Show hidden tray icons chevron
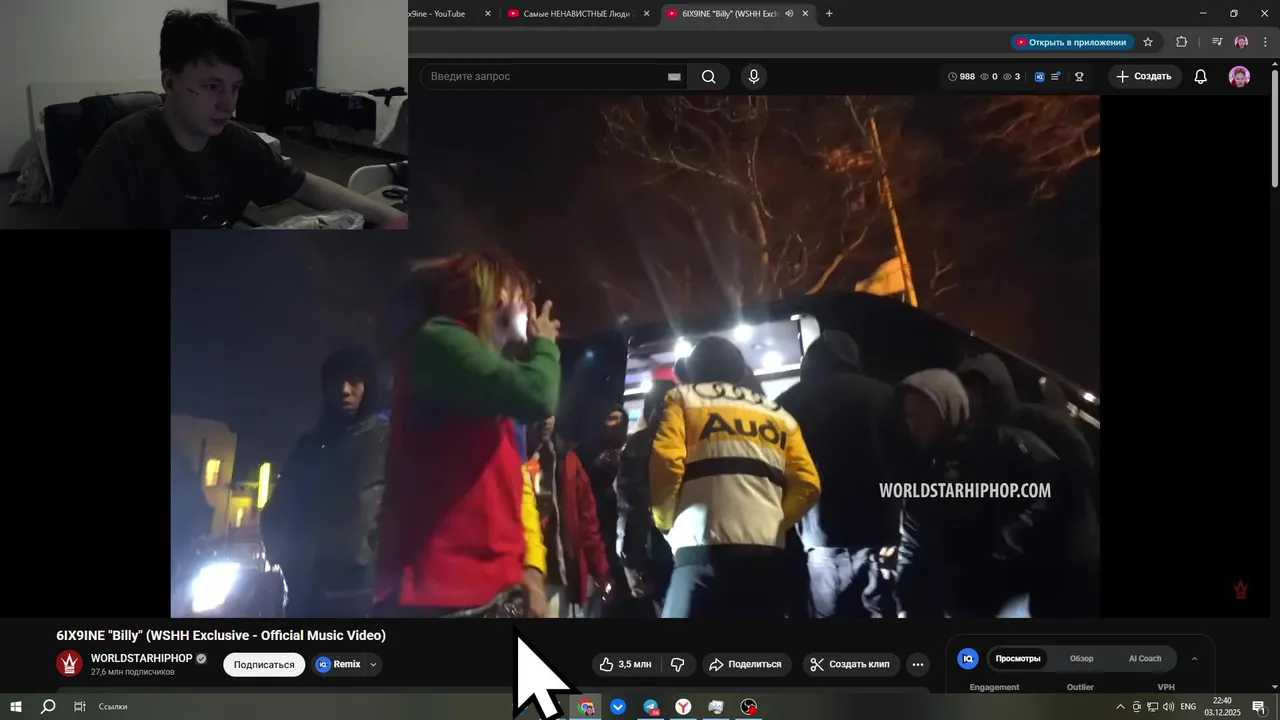The width and height of the screenshot is (1280, 720). click(1120, 707)
